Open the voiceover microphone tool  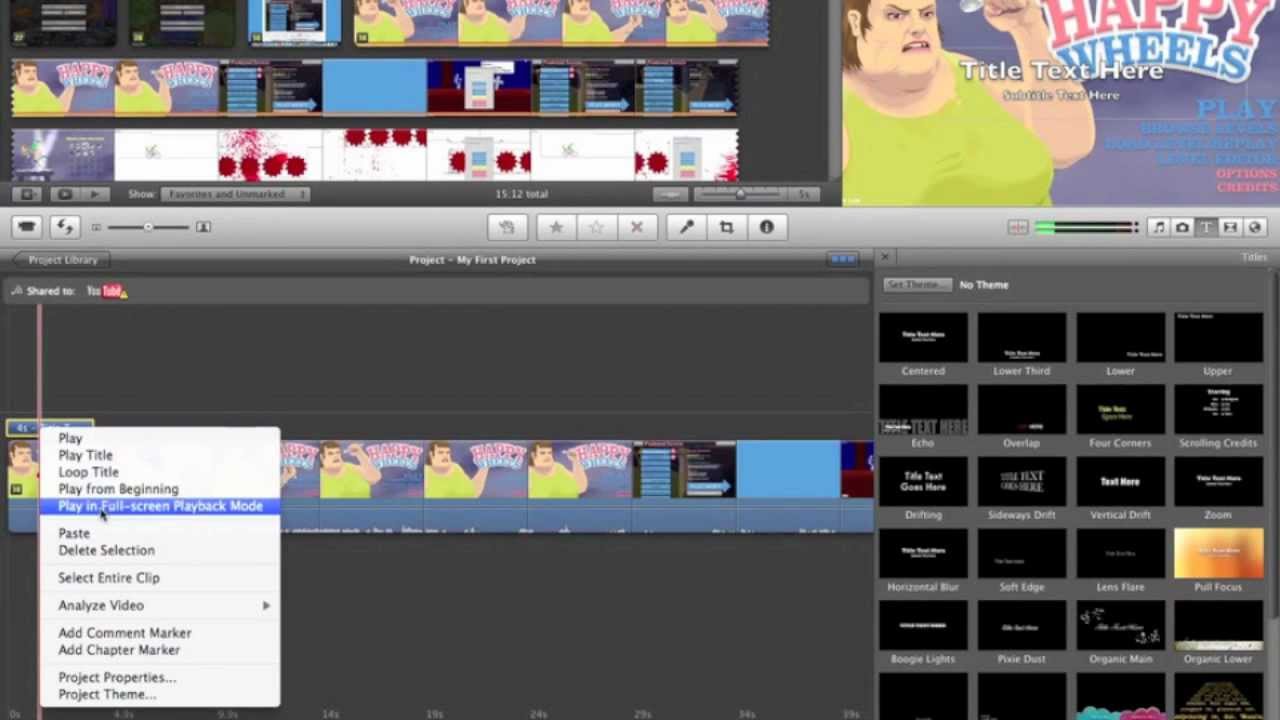point(686,227)
